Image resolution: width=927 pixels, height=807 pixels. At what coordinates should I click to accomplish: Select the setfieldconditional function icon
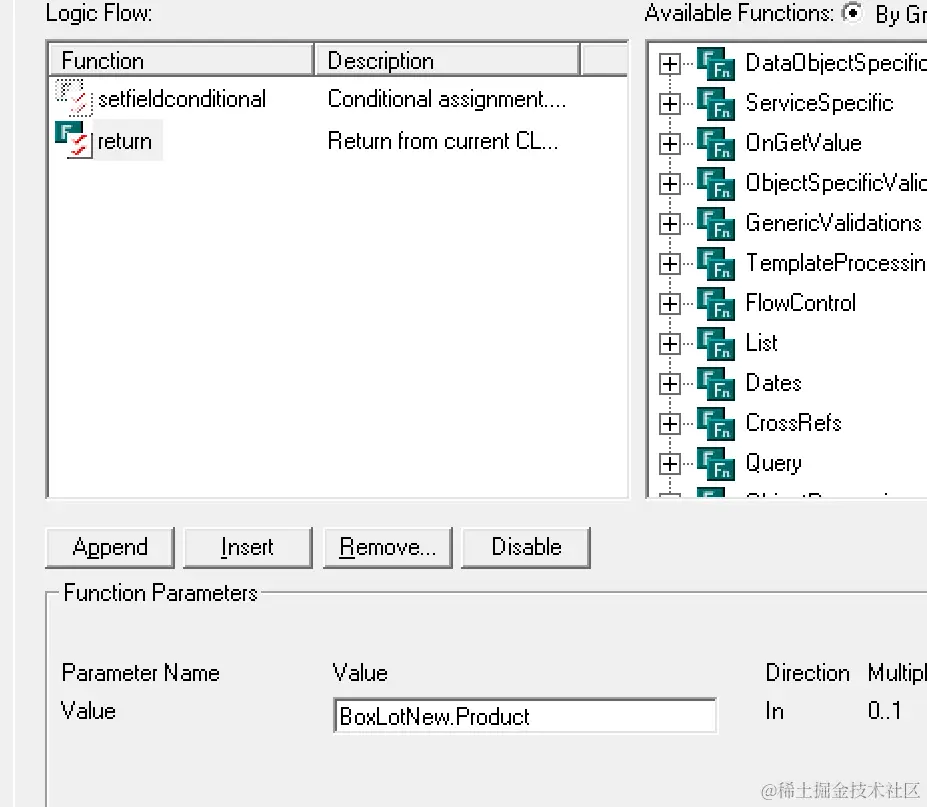pyautogui.click(x=74, y=98)
